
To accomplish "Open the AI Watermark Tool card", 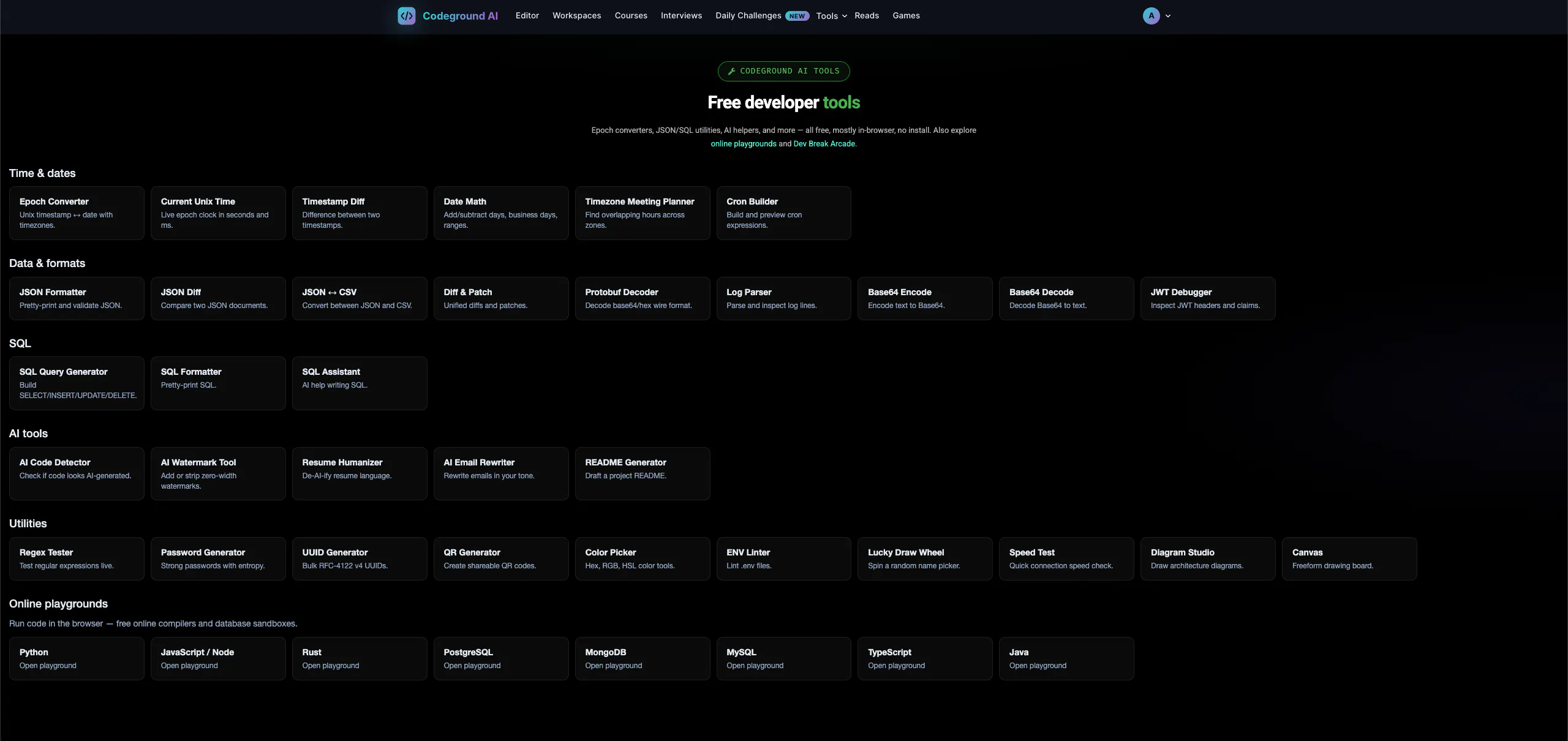I will pyautogui.click(x=218, y=473).
